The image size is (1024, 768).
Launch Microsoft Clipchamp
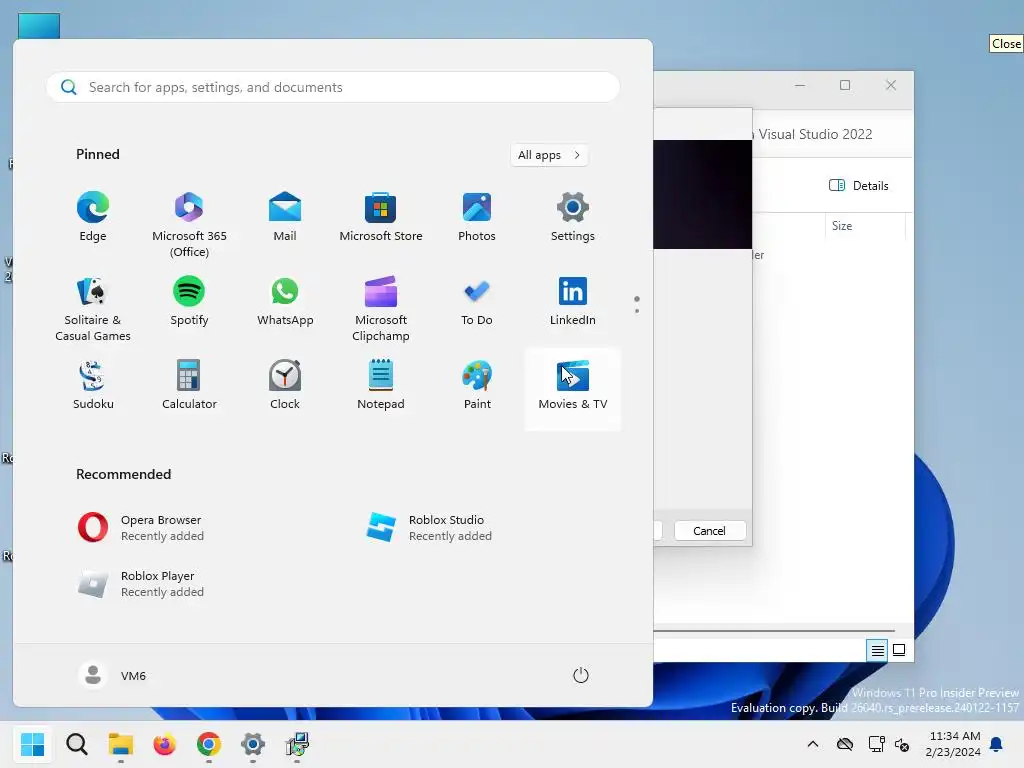click(x=381, y=308)
